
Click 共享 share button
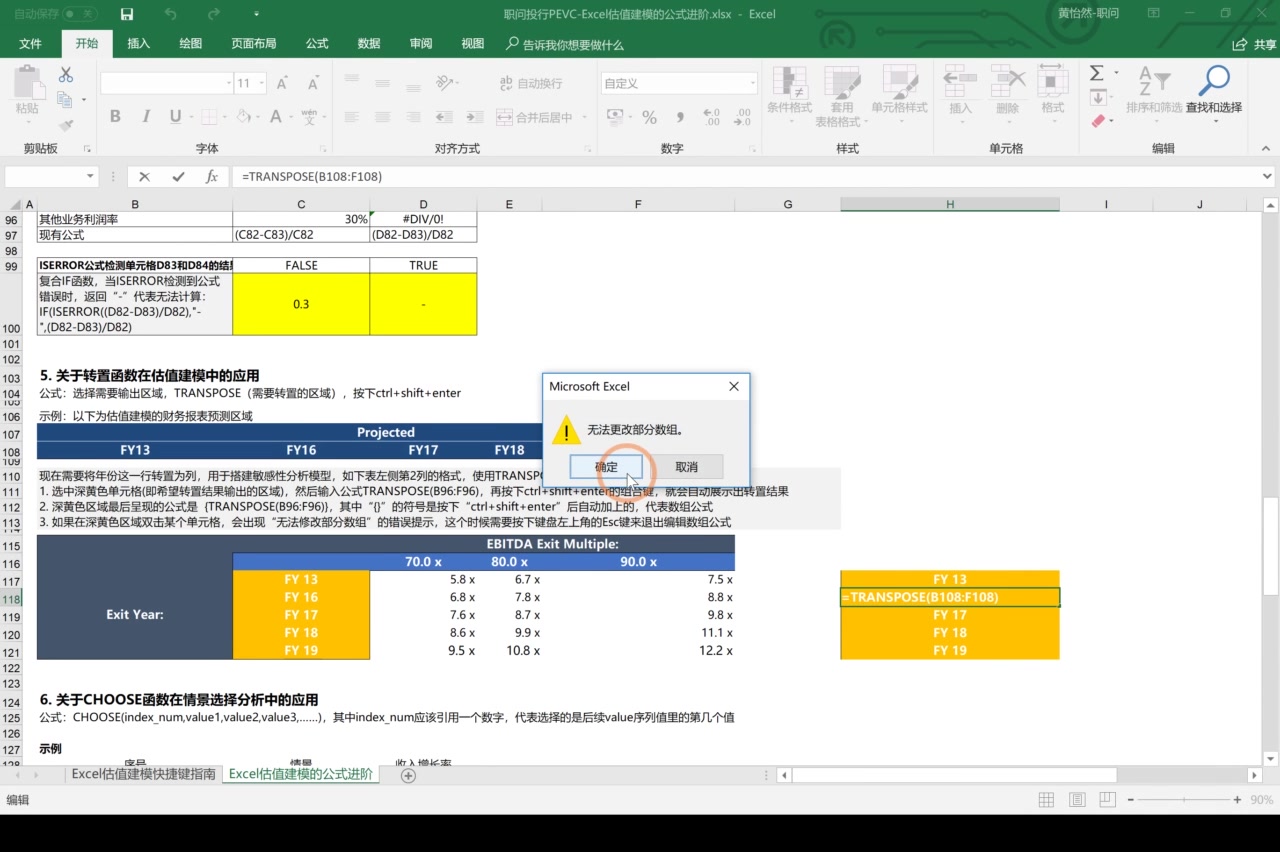[x=1255, y=44]
